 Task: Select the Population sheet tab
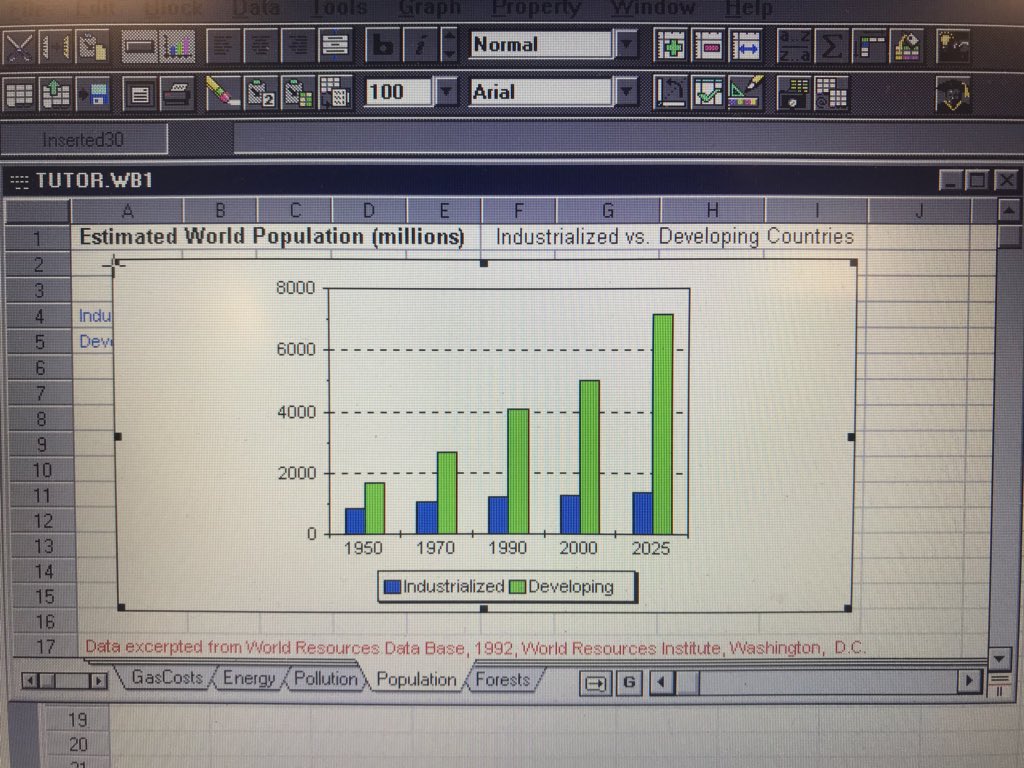[416, 680]
